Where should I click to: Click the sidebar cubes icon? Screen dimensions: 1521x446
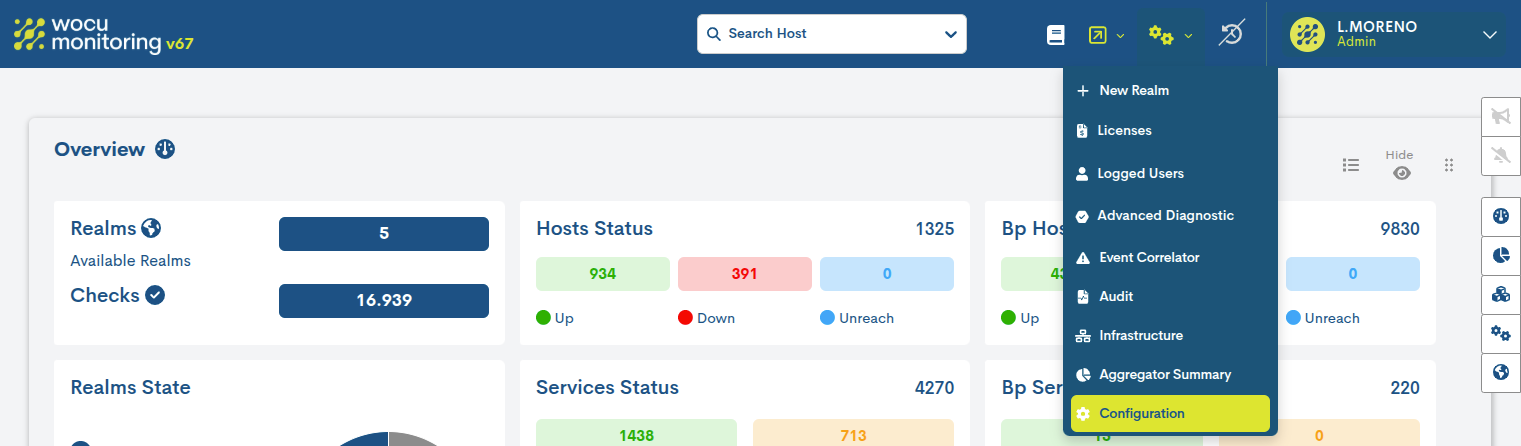[x=1500, y=294]
